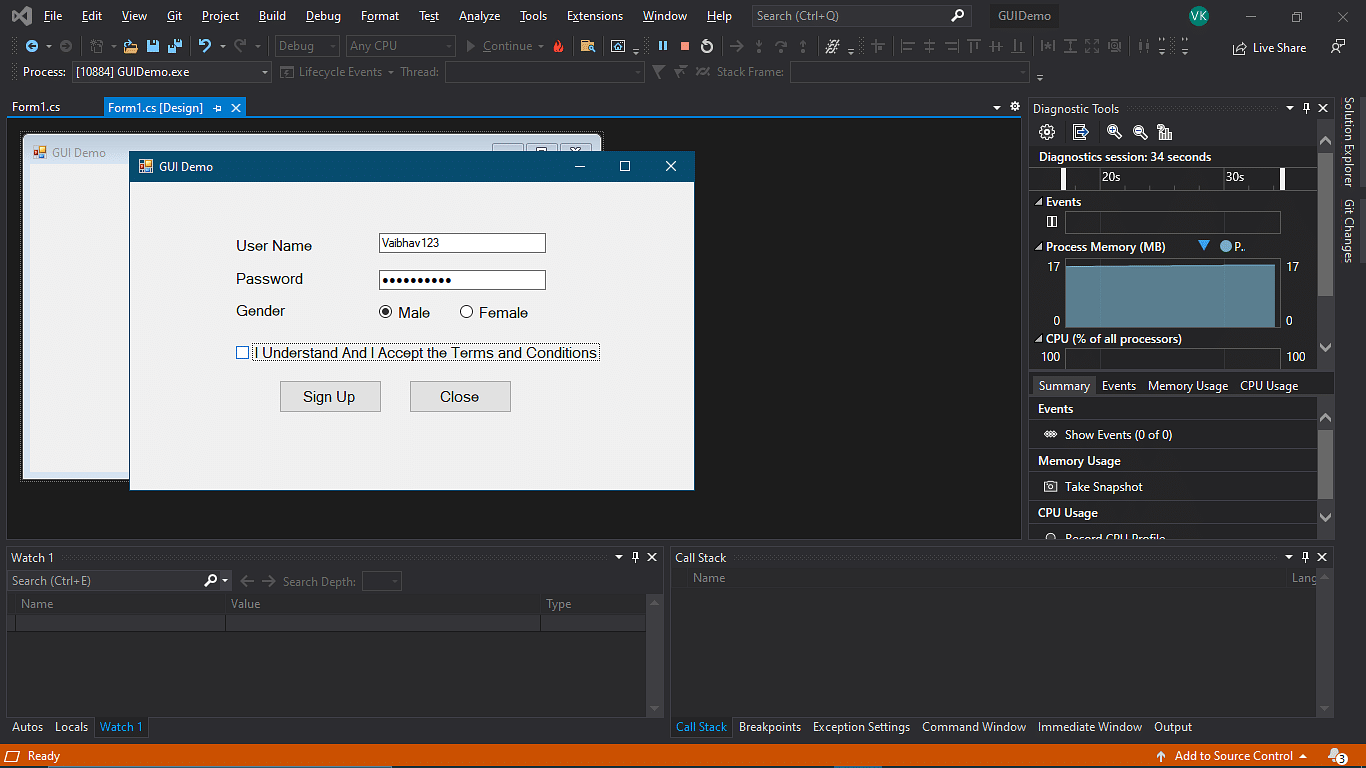Restart debugging with circular arrow icon
1366x768 pixels.
pos(707,46)
